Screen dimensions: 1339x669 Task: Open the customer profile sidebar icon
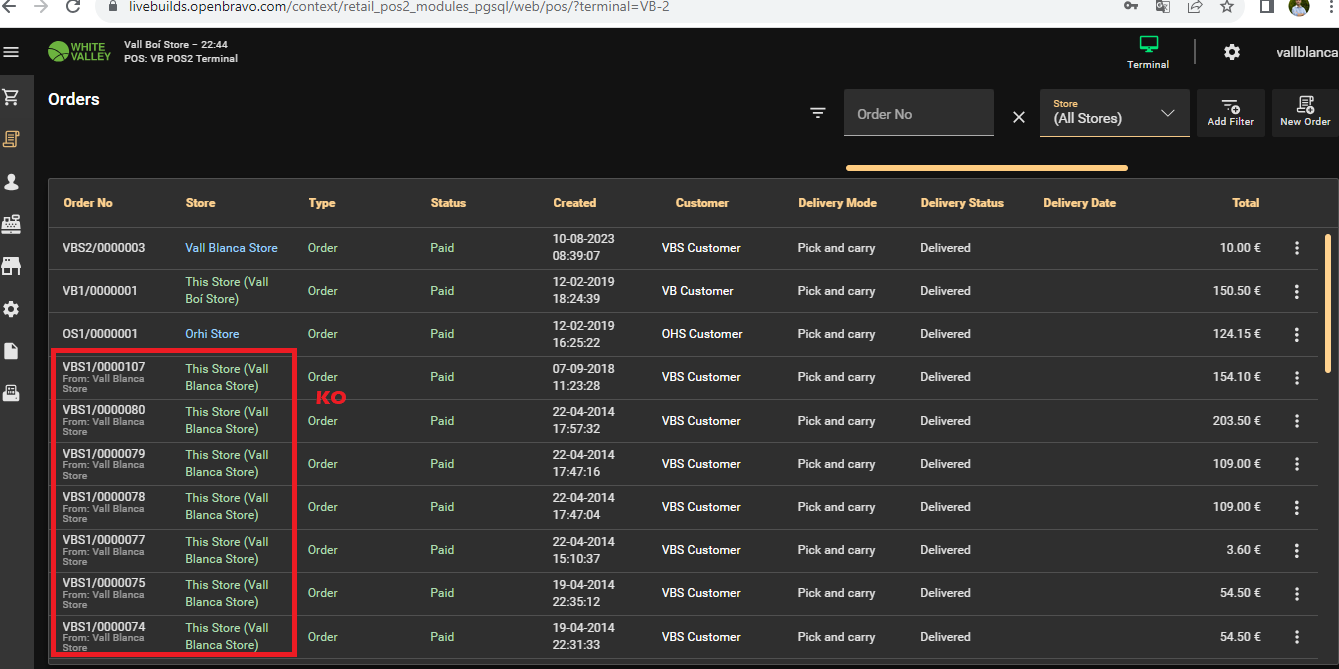[11, 182]
